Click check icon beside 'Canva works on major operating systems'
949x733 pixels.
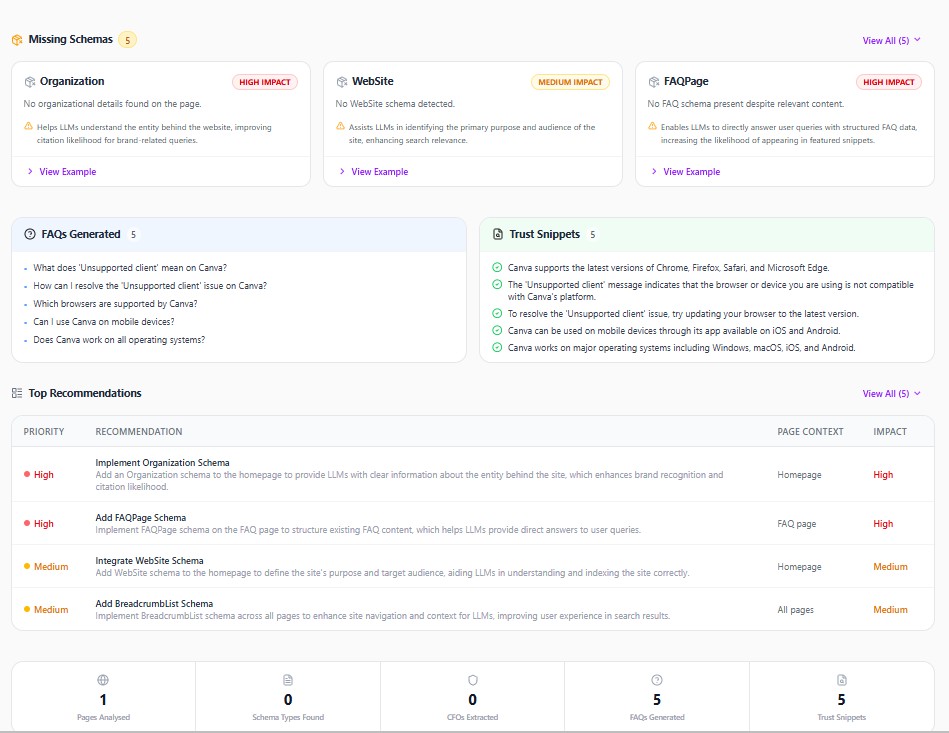[497, 347]
